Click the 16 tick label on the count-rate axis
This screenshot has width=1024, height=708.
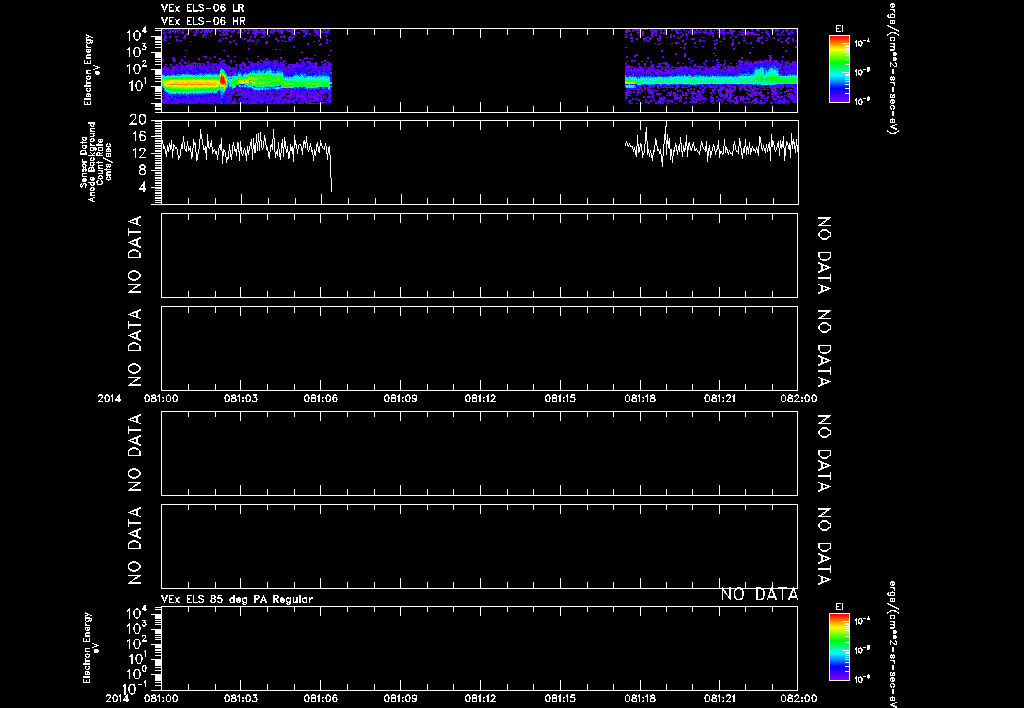138,137
